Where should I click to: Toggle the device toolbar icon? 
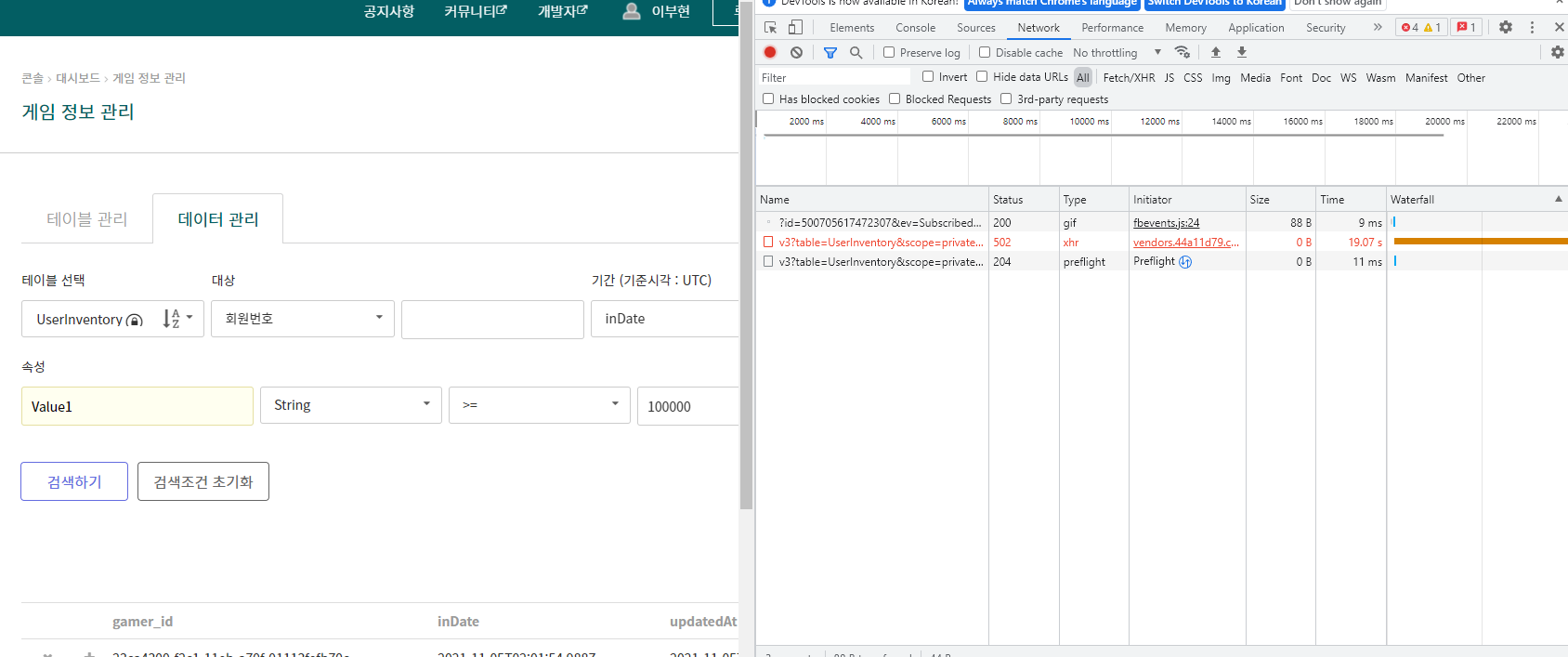pos(795,28)
